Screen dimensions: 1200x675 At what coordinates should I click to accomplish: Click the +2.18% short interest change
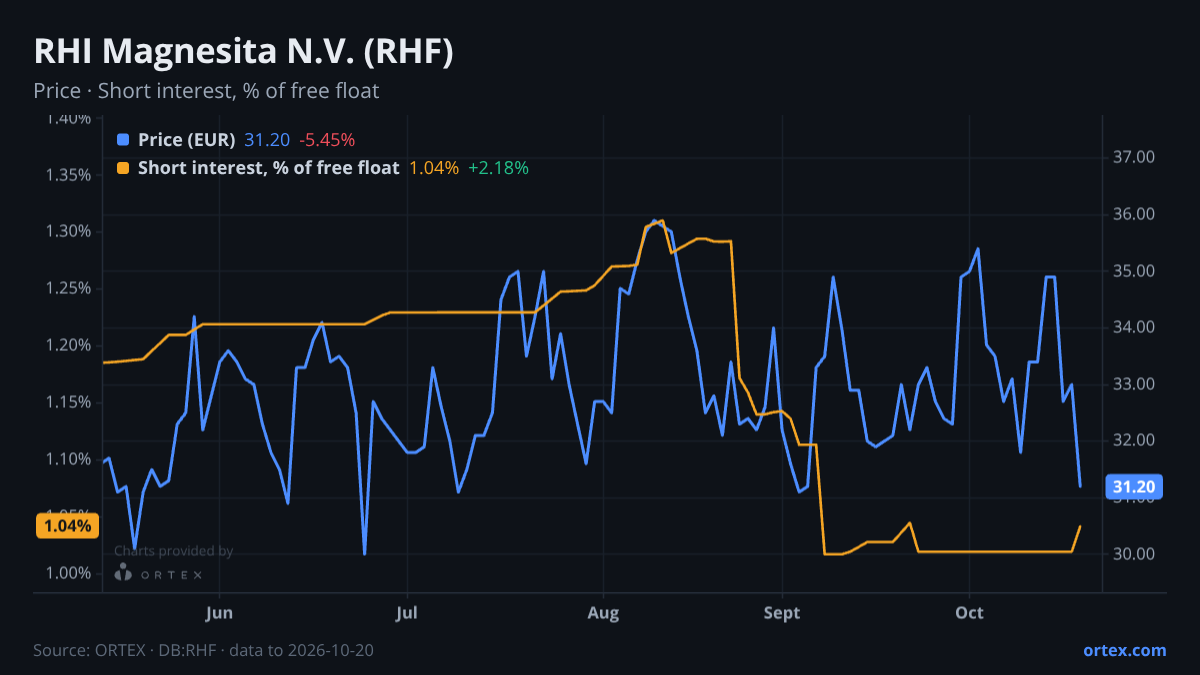click(x=498, y=168)
